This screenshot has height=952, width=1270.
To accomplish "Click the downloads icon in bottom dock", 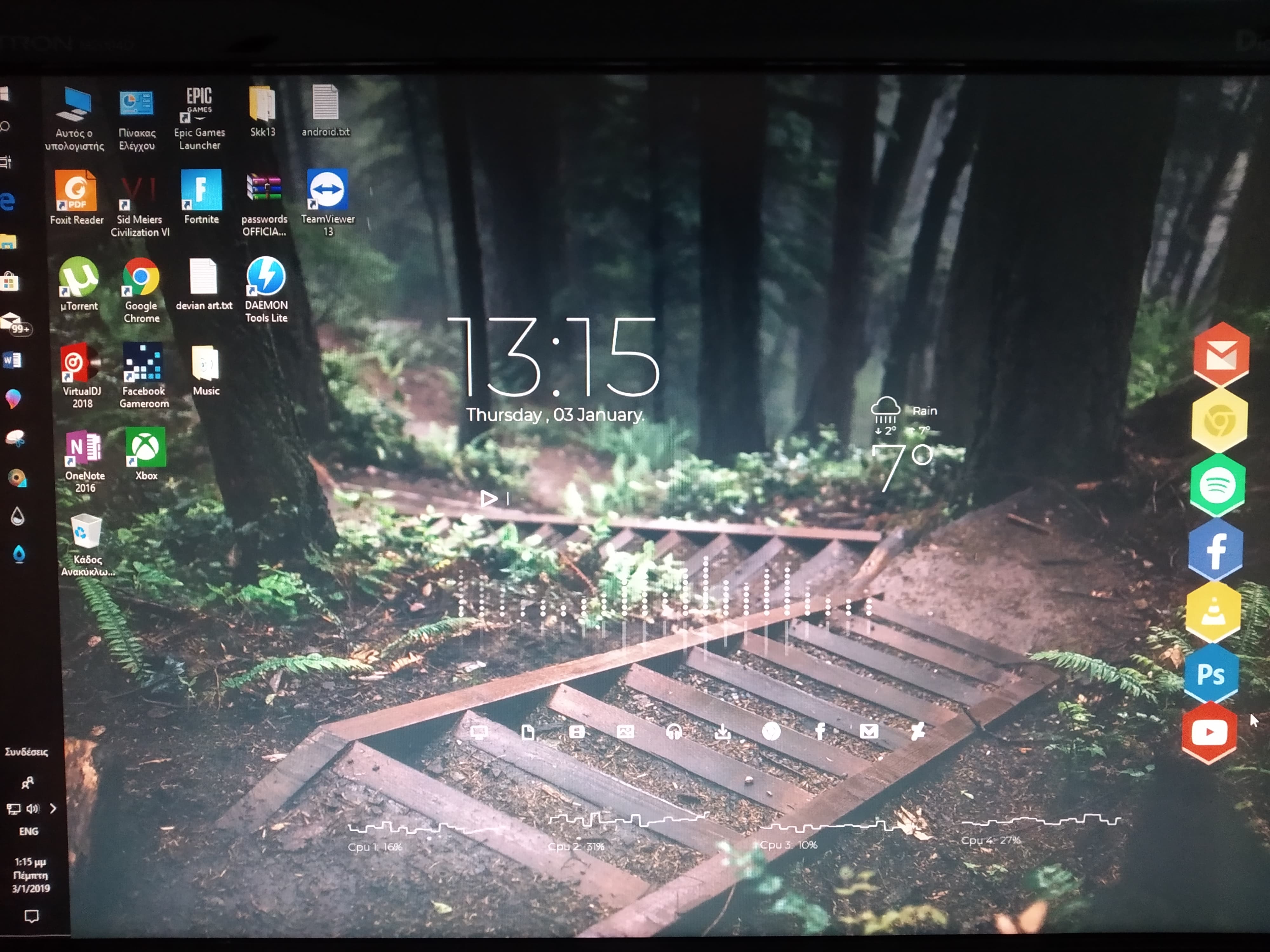I will point(722,732).
